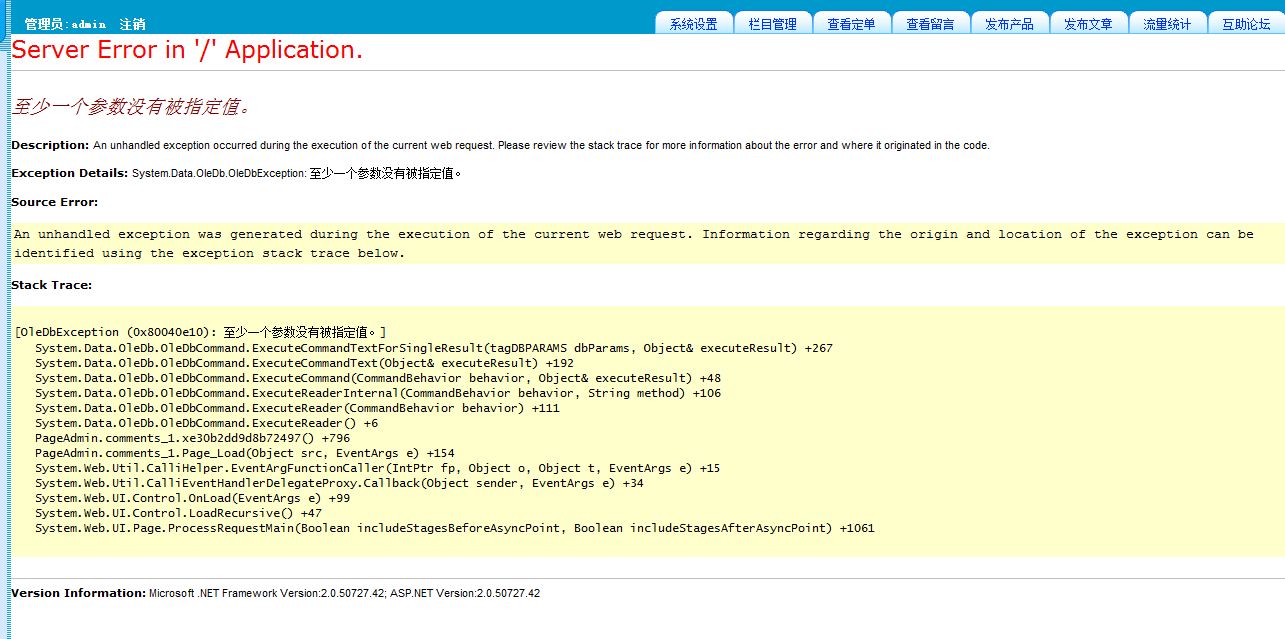Screen dimensions: 1285x639
Task: Click the PageAdmin.comments_1.Page_Load stack line
Action: click(x=244, y=453)
